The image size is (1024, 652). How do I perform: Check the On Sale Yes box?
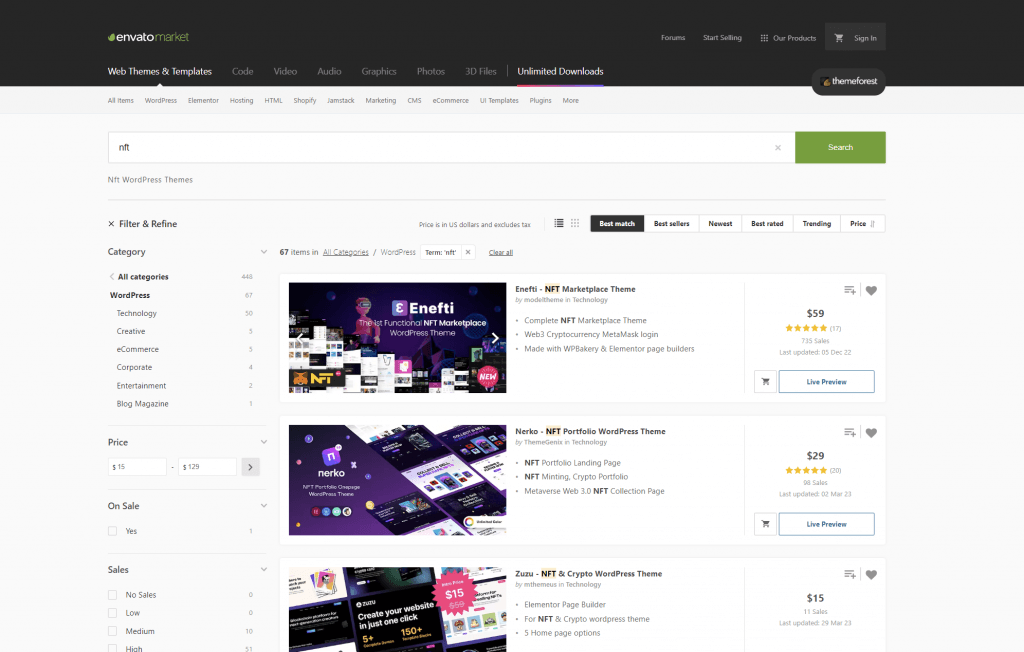(x=112, y=531)
